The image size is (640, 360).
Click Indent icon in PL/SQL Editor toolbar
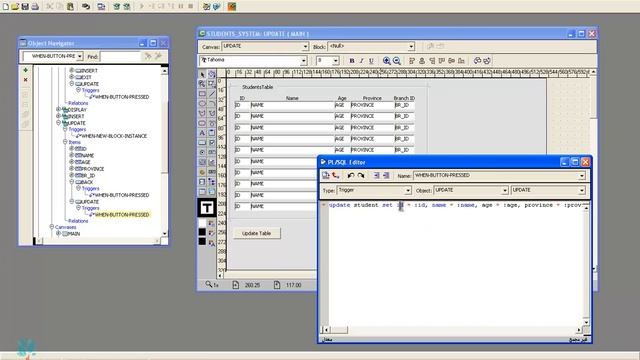376,176
